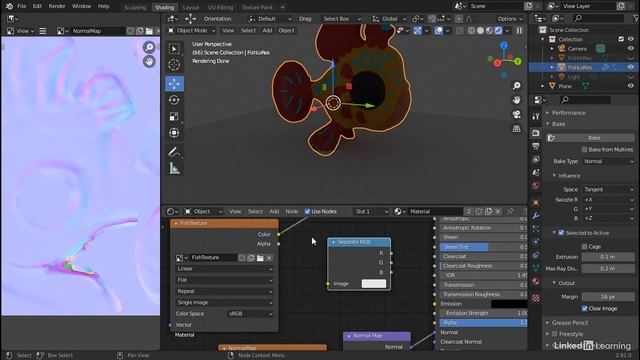Image resolution: width=640 pixels, height=360 pixels.
Task: Adjust the Alpha slider in shader node
Action: [483, 323]
